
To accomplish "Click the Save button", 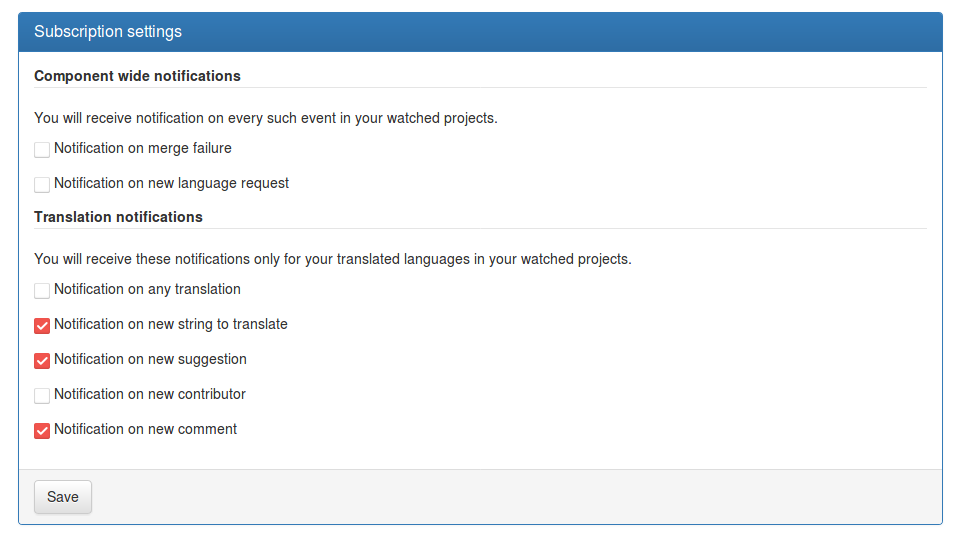I will tap(63, 497).
